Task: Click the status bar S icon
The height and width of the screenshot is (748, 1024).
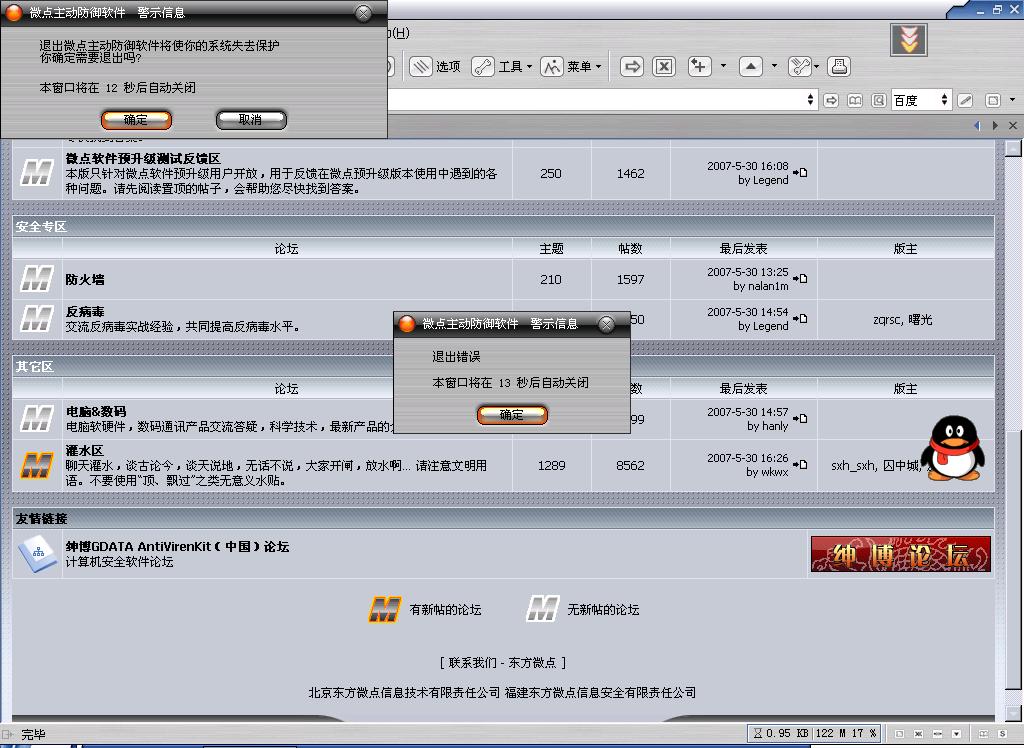Action: [x=1002, y=734]
